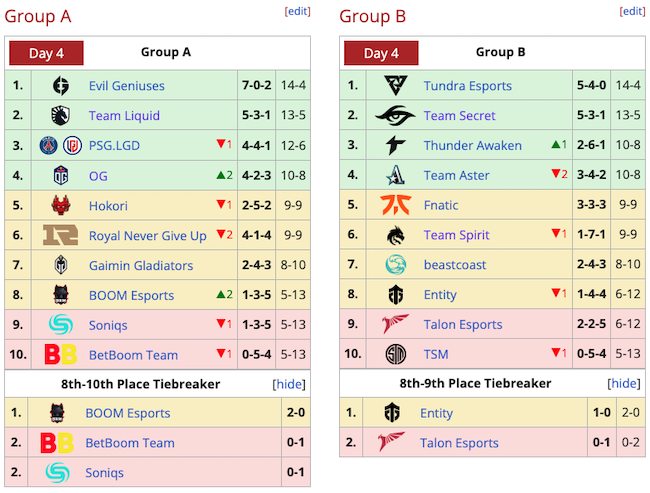The height and width of the screenshot is (493, 650).
Task: Open the Team Secret team link
Action: tap(459, 115)
